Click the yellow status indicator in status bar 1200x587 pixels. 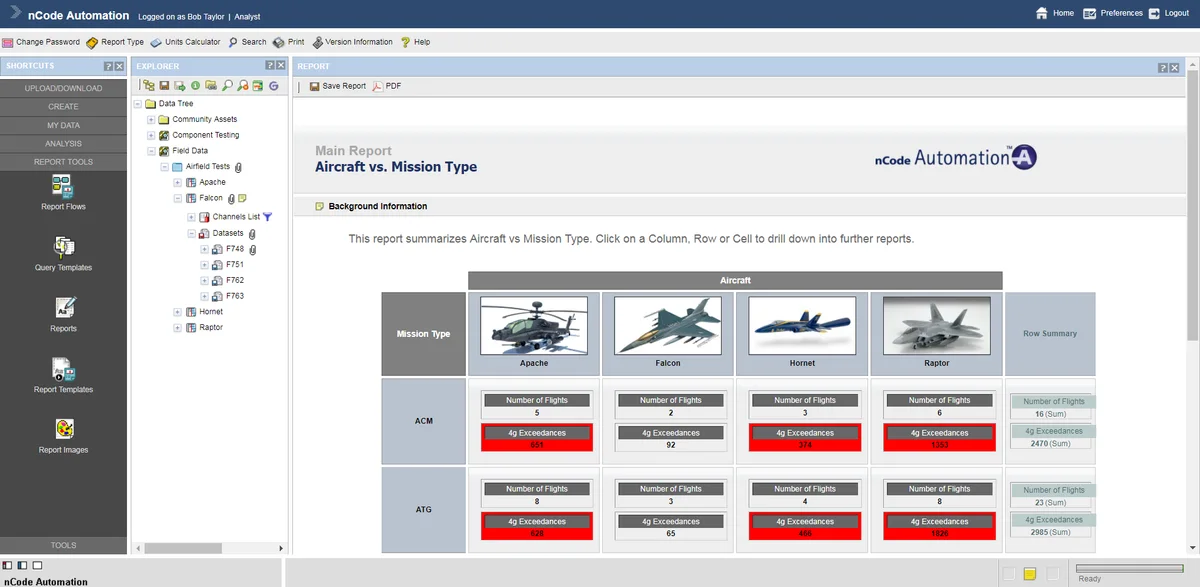[x=1030, y=574]
